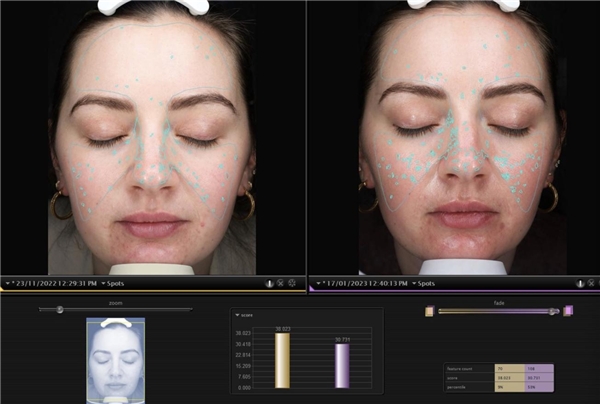Click the 0.000 axis label on chart
600x404 pixels.
point(244,388)
